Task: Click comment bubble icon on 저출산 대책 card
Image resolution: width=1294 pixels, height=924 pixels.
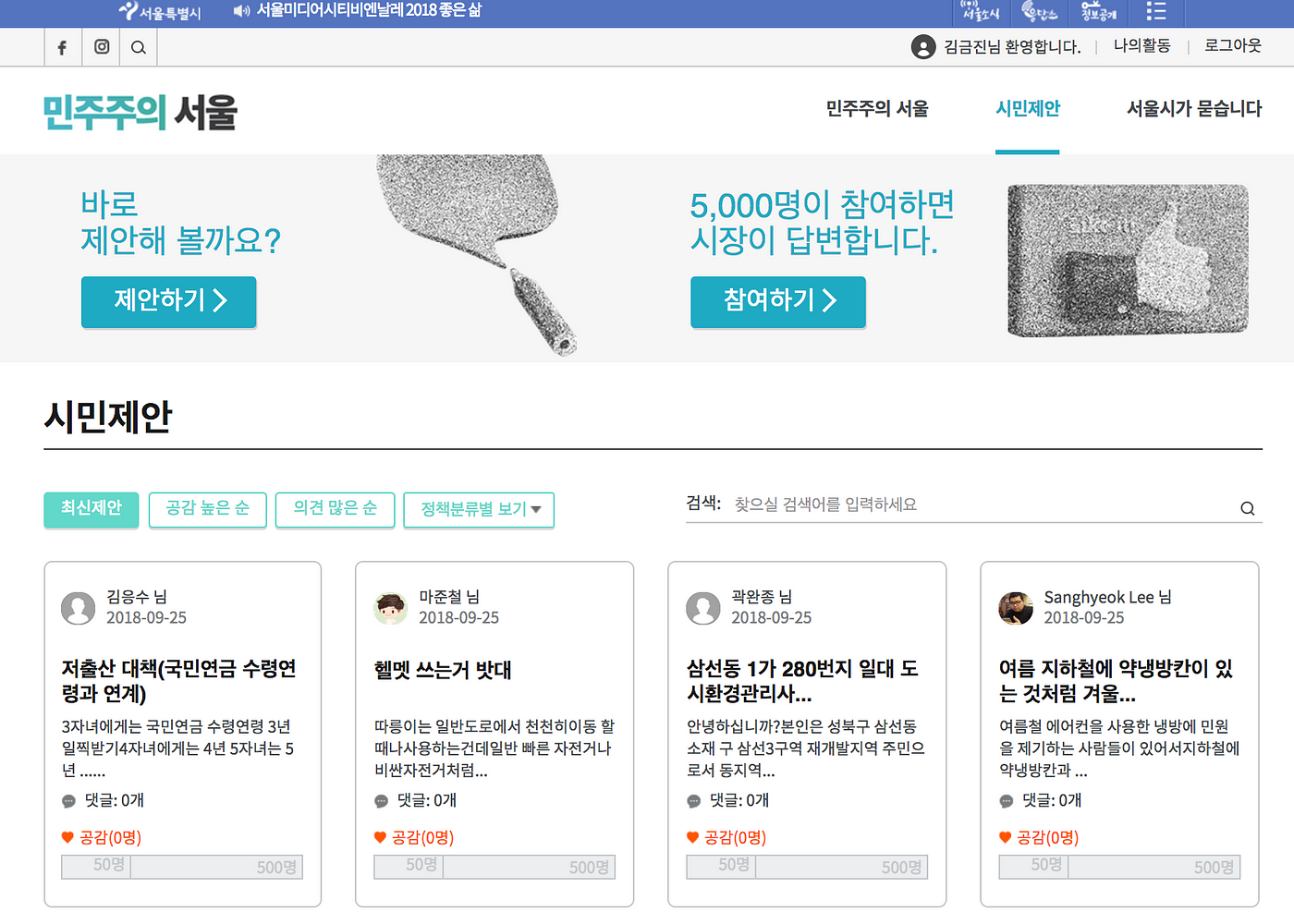Action: tap(68, 801)
